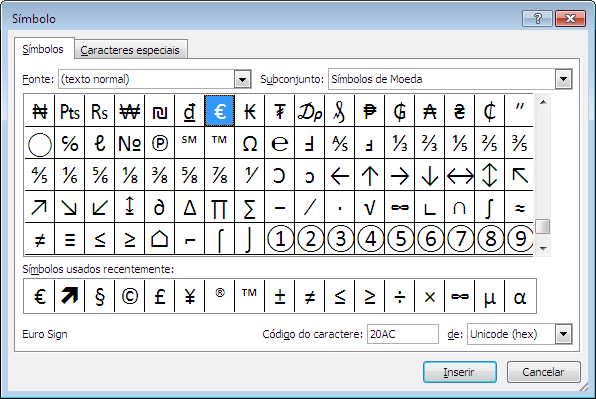Select the partial differential (∂) symbol
The width and height of the screenshot is (596, 399).
[160, 207]
